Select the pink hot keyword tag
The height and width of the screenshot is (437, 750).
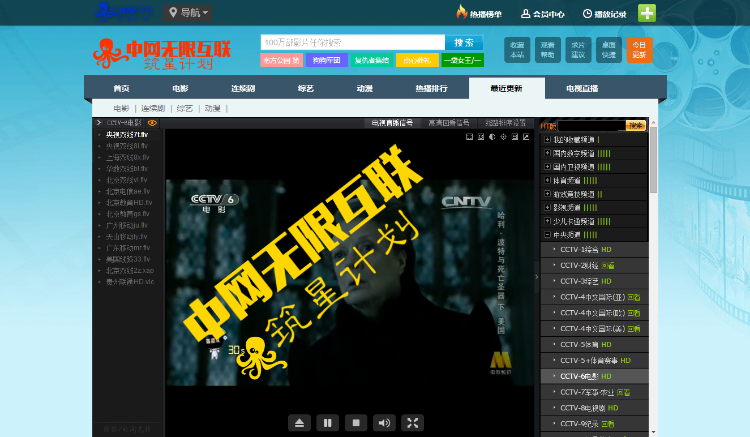(x=282, y=60)
